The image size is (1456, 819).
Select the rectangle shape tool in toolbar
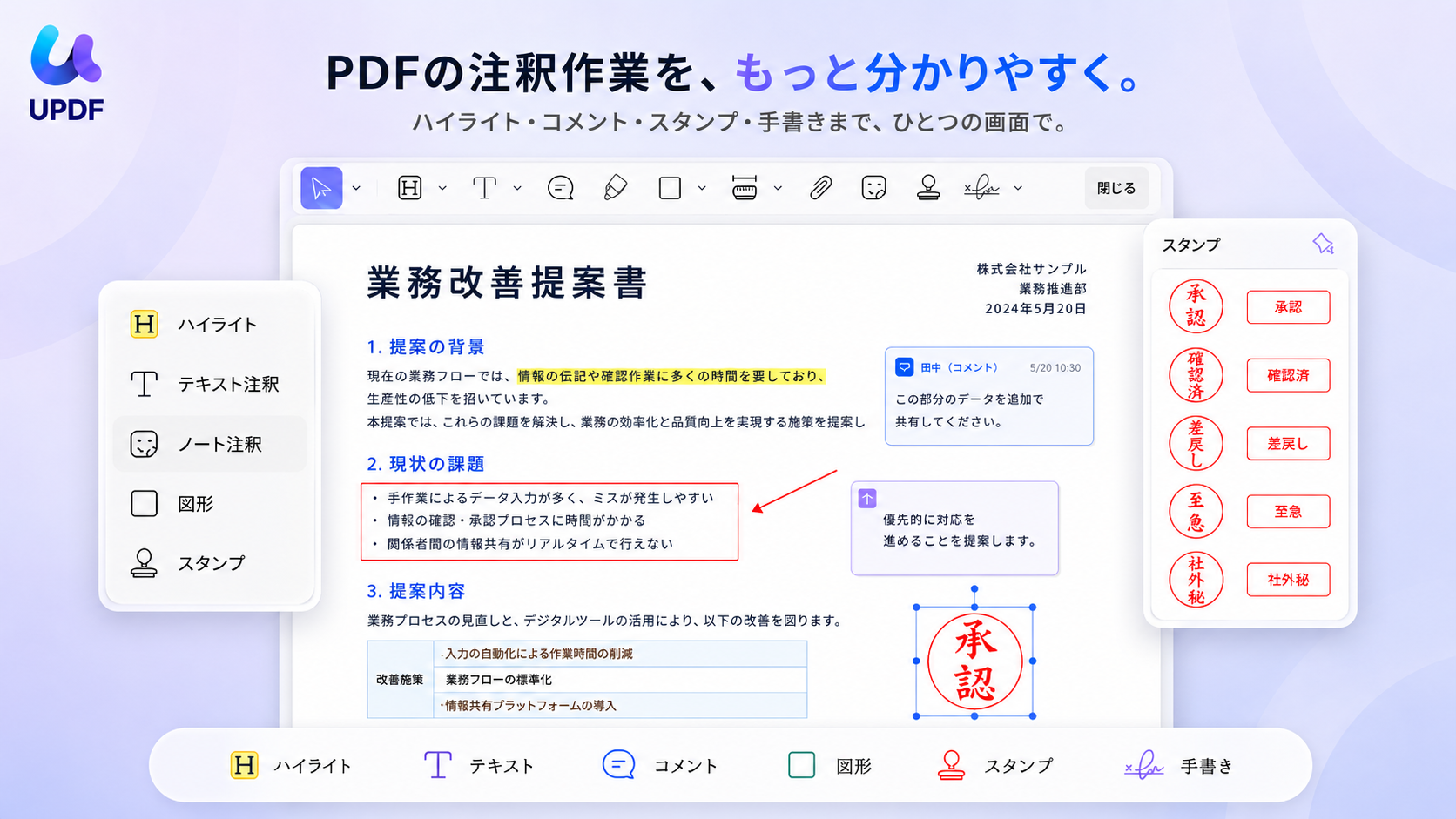click(670, 188)
